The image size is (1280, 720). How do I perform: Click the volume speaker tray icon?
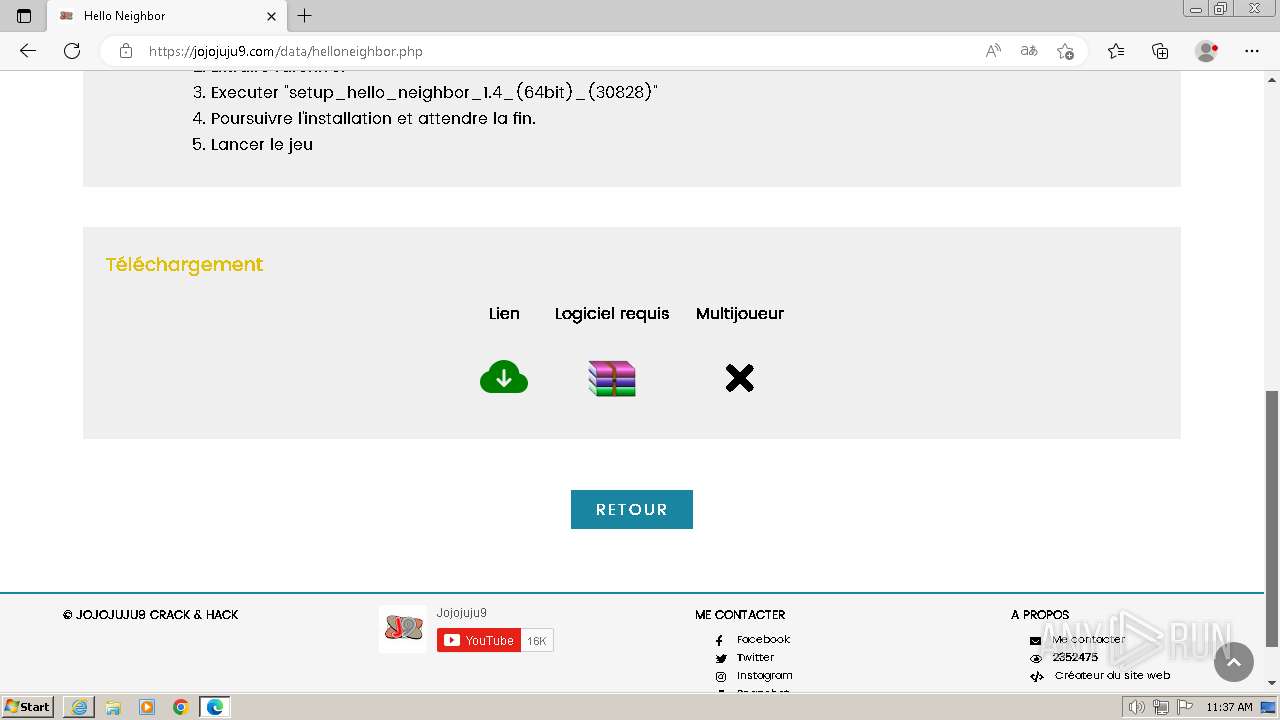[x=1138, y=707]
